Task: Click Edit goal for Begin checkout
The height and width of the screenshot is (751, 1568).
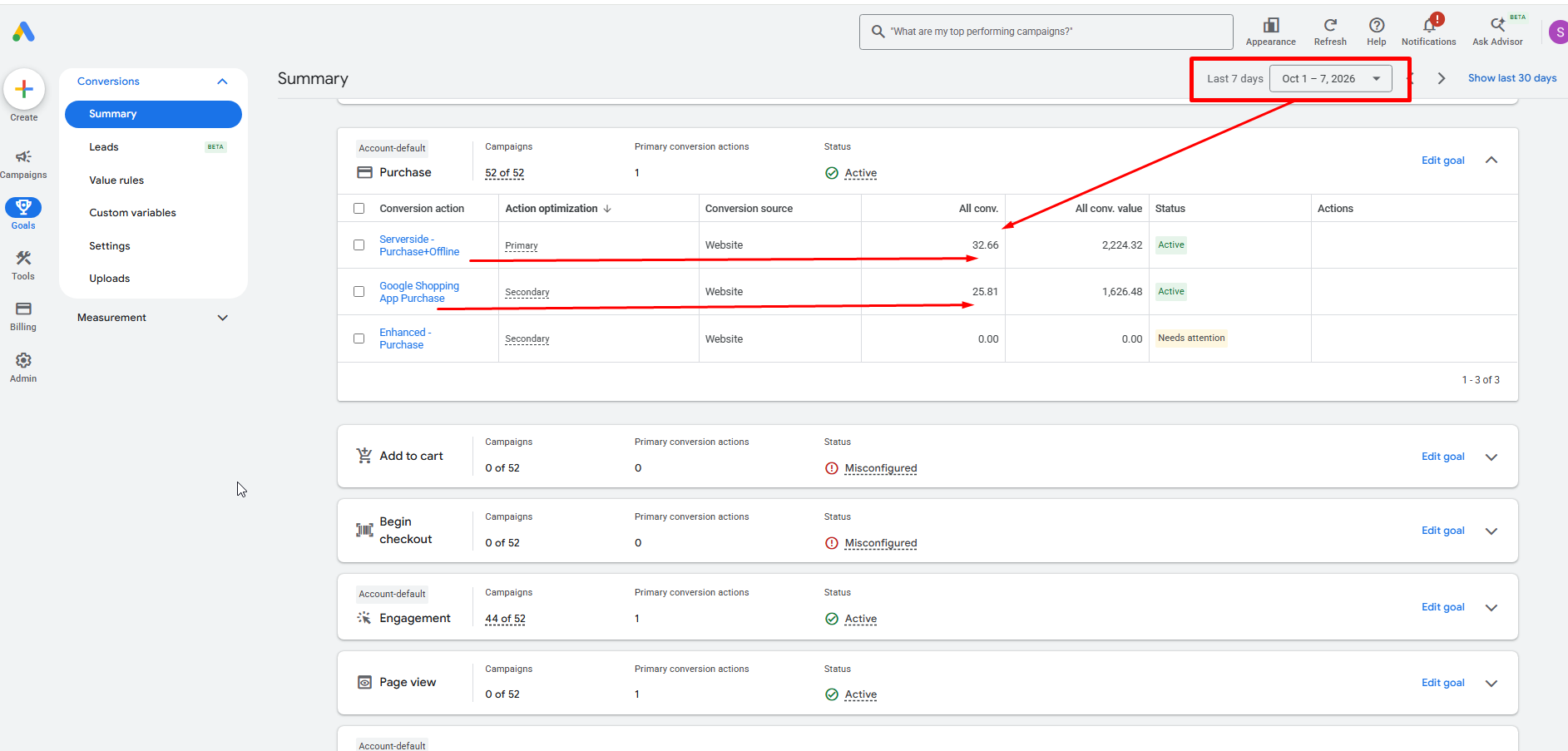Action: (1442, 531)
